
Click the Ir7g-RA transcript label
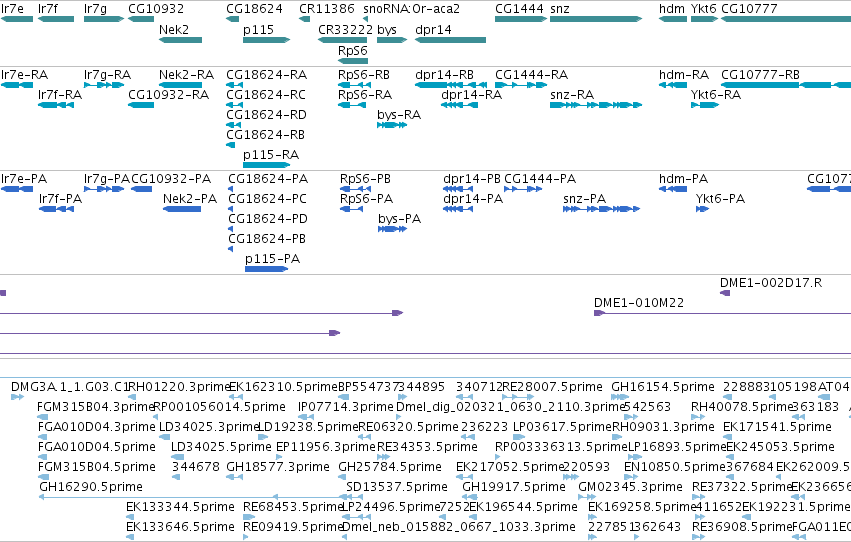point(107,75)
